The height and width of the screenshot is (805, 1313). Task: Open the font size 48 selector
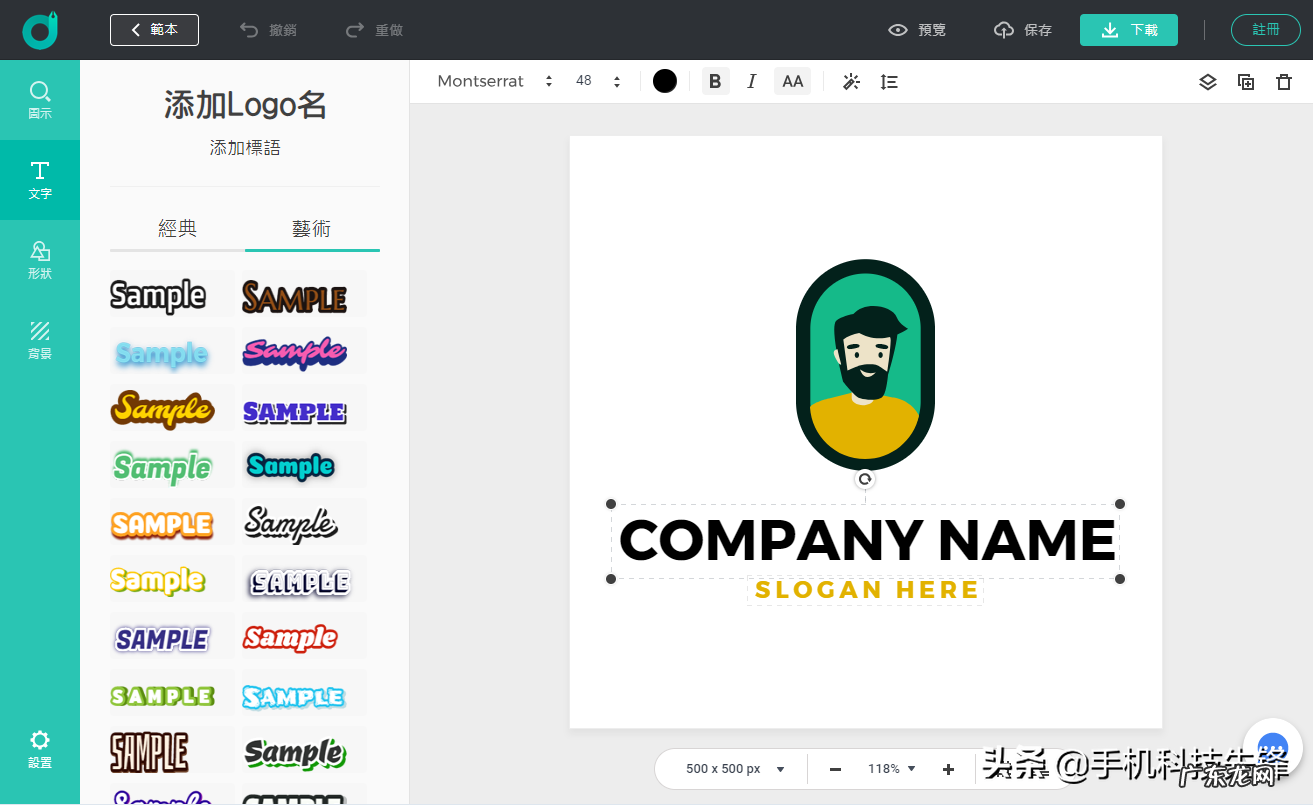(598, 82)
